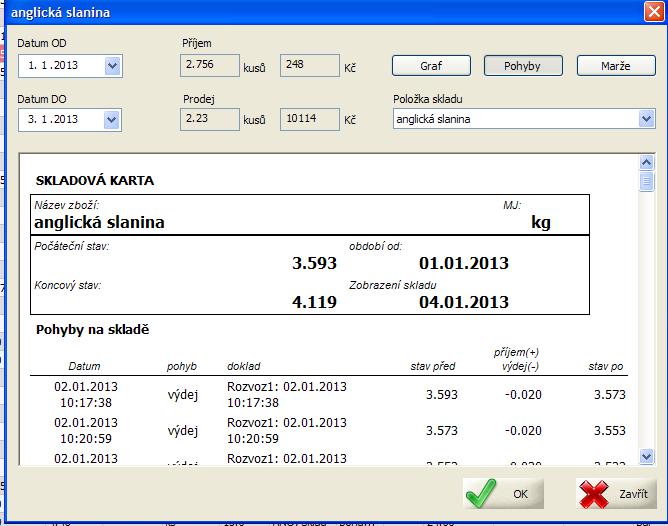668x526 pixels.
Task: Open the Položka skladu dropdown arrow
Action: pos(646,119)
